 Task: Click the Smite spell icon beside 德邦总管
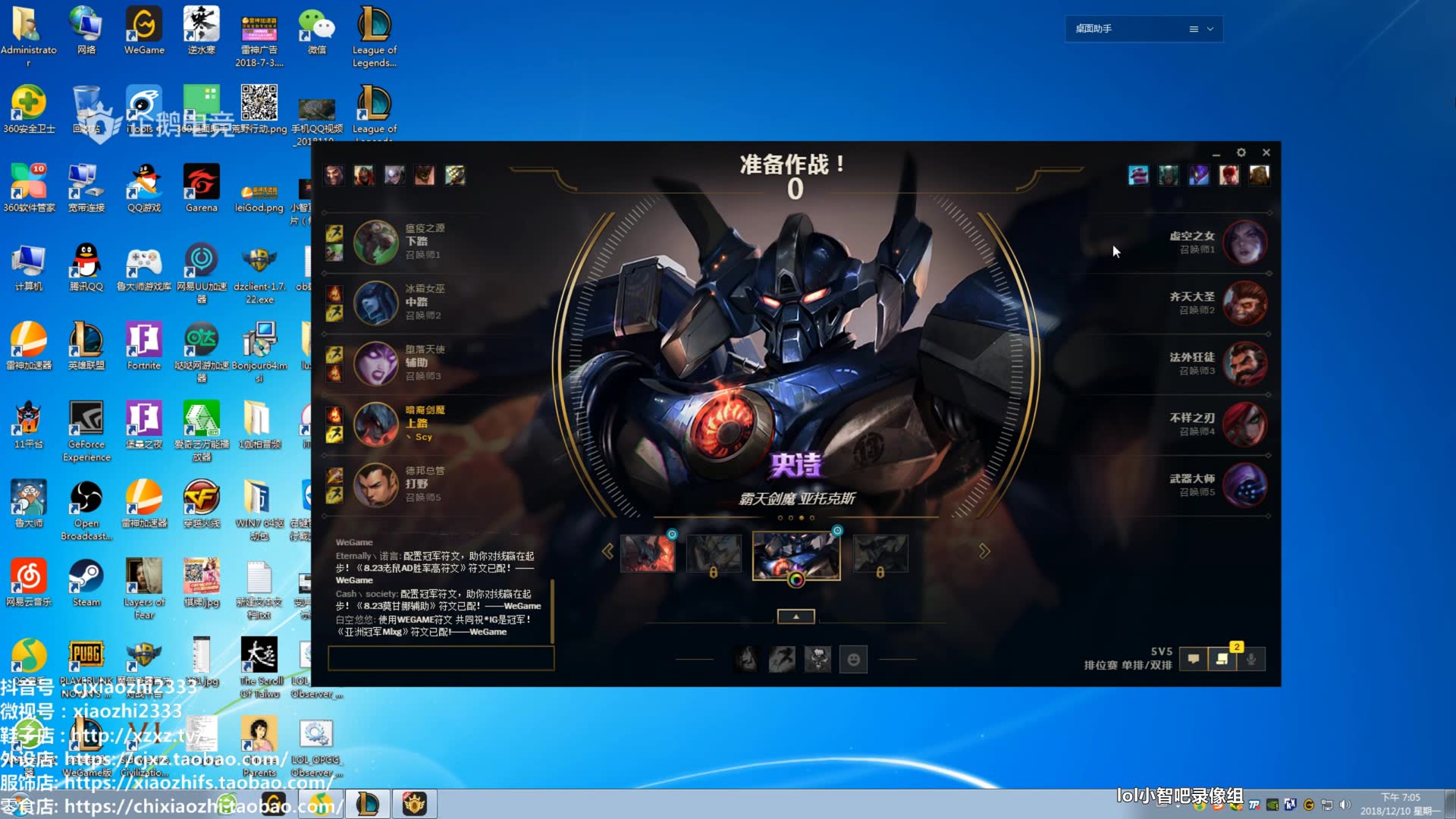pyautogui.click(x=334, y=475)
